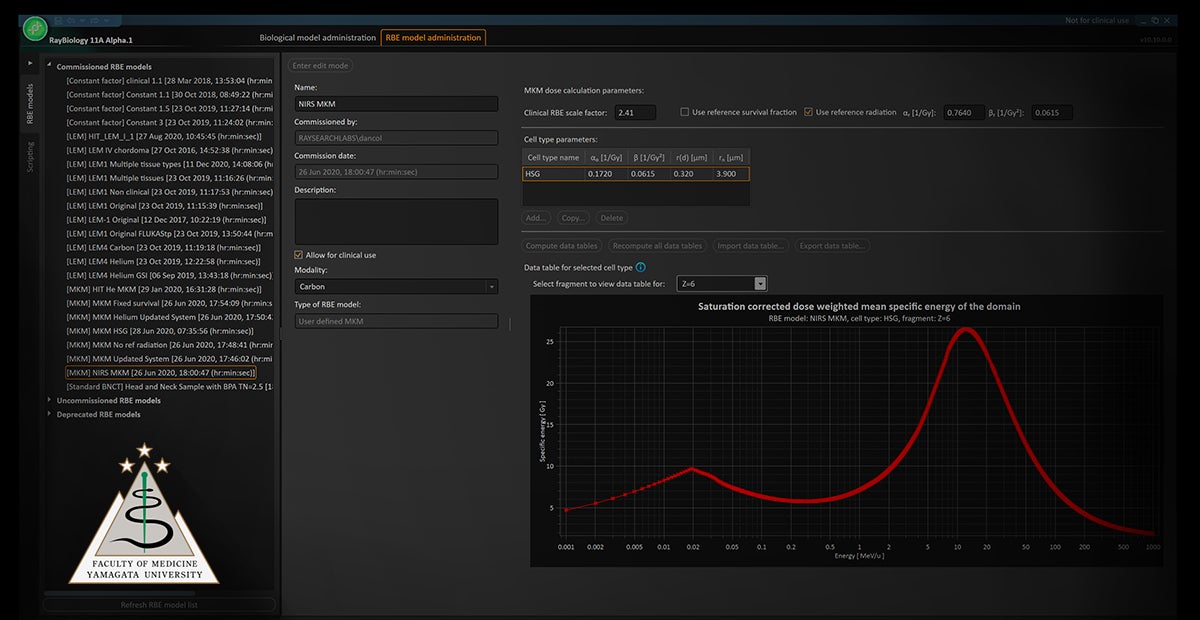Select the HSG cell type row name
Image resolution: width=1200 pixels, height=620 pixels.
pos(553,174)
